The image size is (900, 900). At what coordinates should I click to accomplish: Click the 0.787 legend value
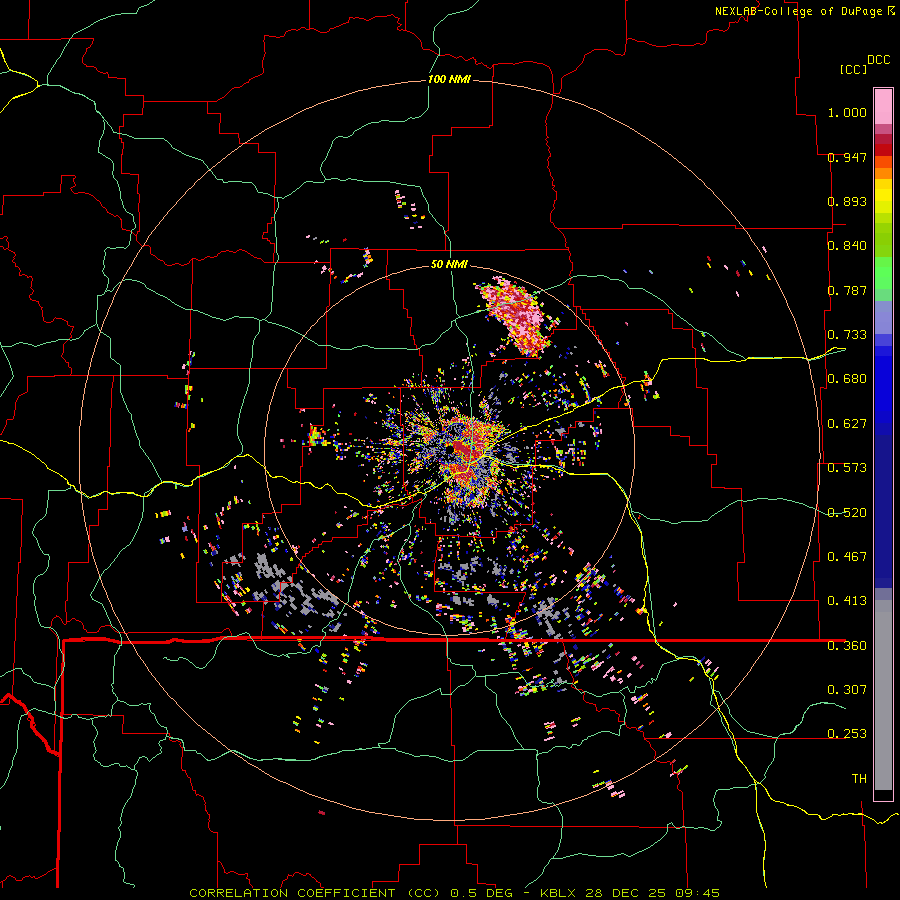(x=847, y=290)
